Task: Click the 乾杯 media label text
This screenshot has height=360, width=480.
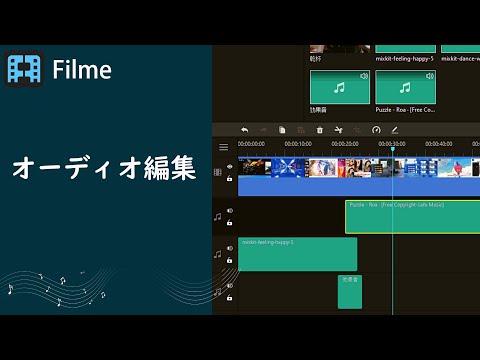Action: [x=315, y=59]
